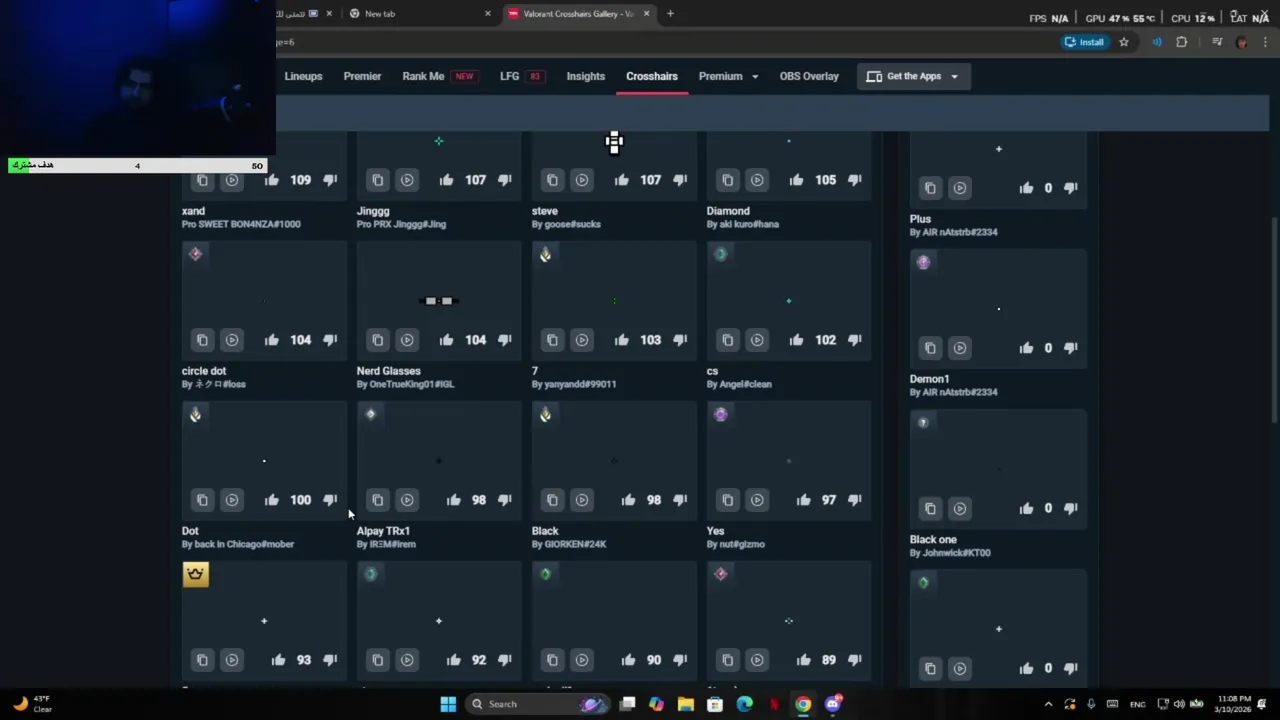Go to the Premier section
This screenshot has width=1280, height=720.
click(x=362, y=76)
